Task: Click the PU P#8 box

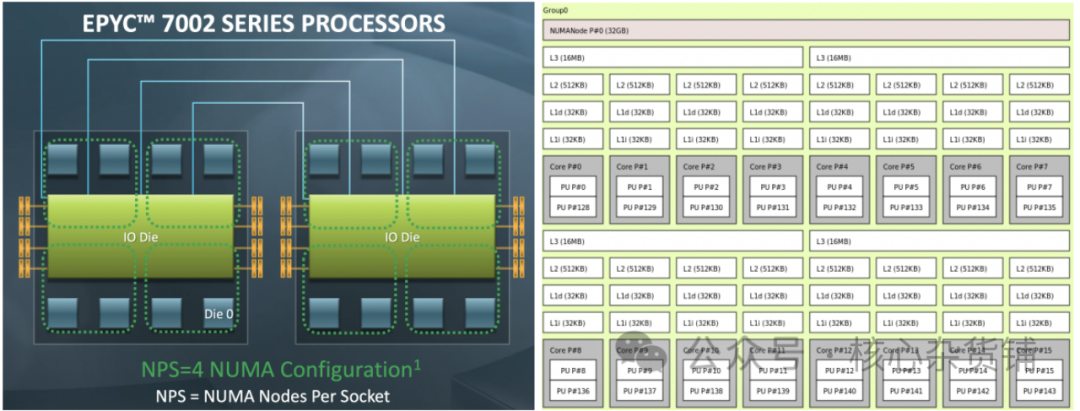Action: click(x=572, y=370)
